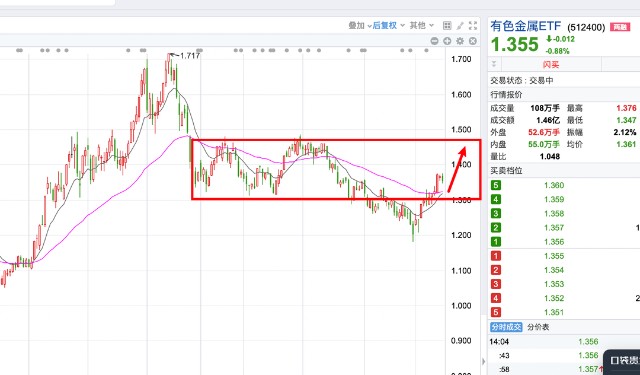Click the 振幅 value 2.12%
This screenshot has height=375, width=640.
[625, 132]
